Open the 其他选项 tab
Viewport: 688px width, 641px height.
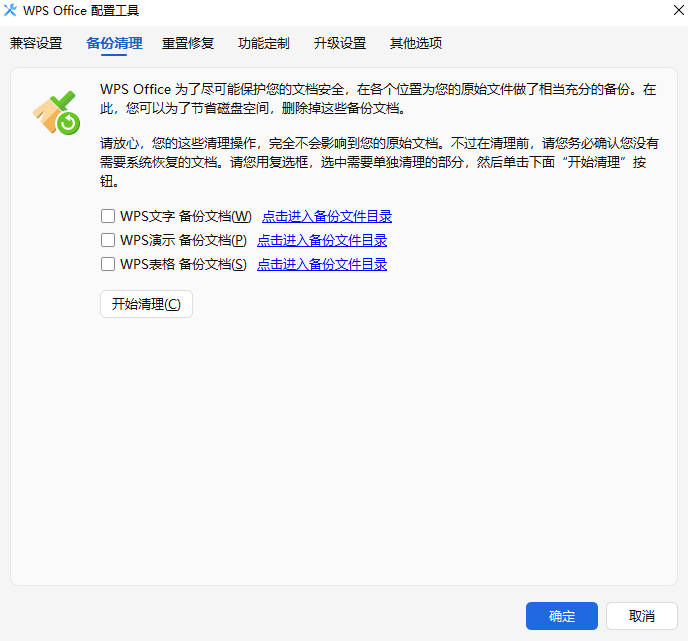click(416, 43)
